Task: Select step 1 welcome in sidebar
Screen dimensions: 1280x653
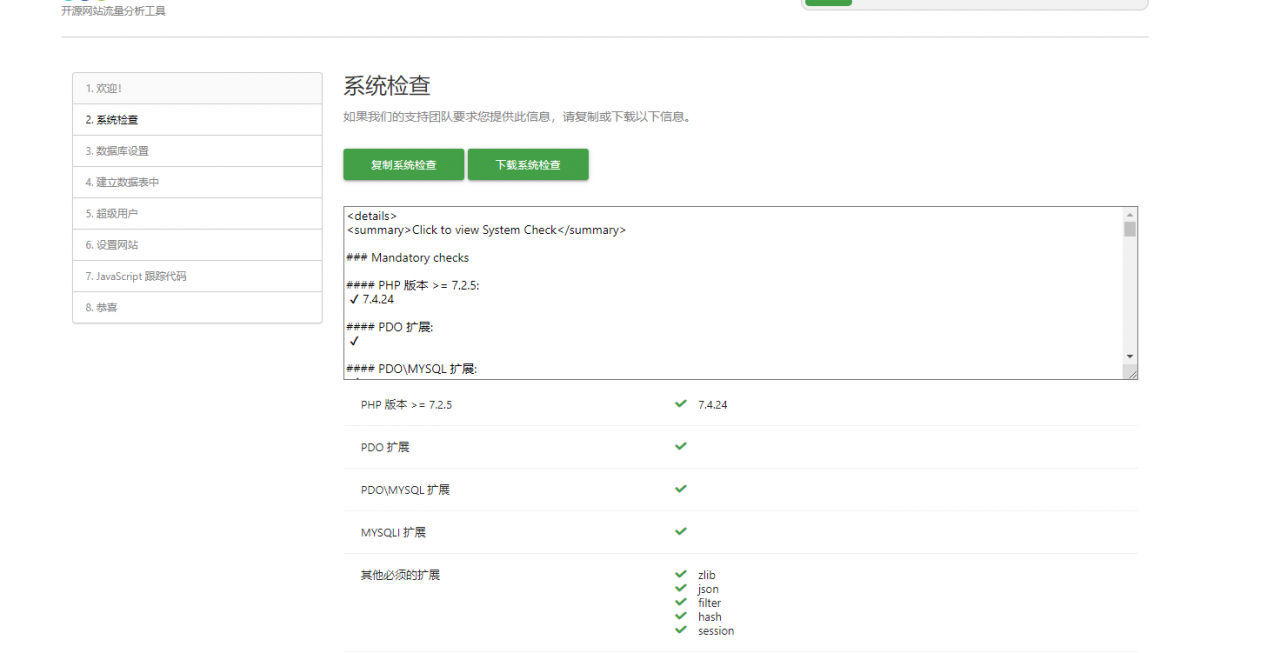Action: click(197, 88)
